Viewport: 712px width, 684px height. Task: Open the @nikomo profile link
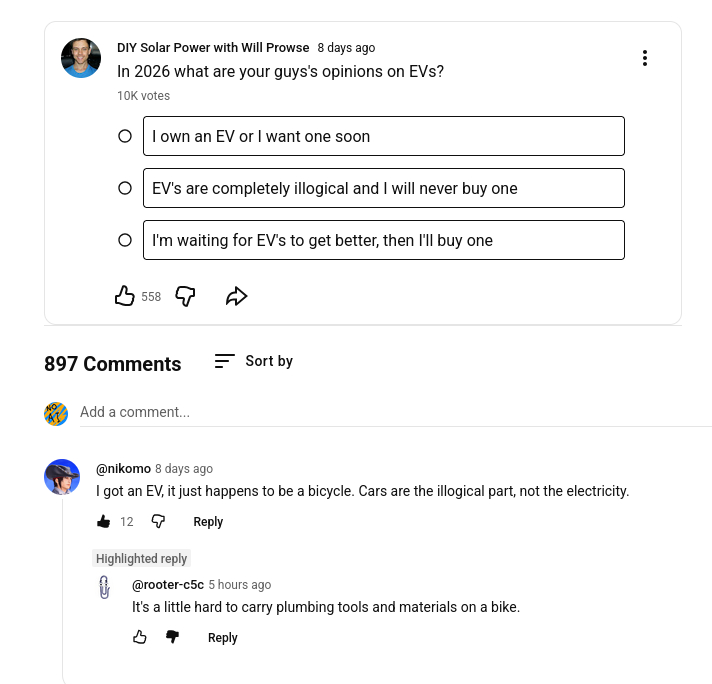(123, 469)
